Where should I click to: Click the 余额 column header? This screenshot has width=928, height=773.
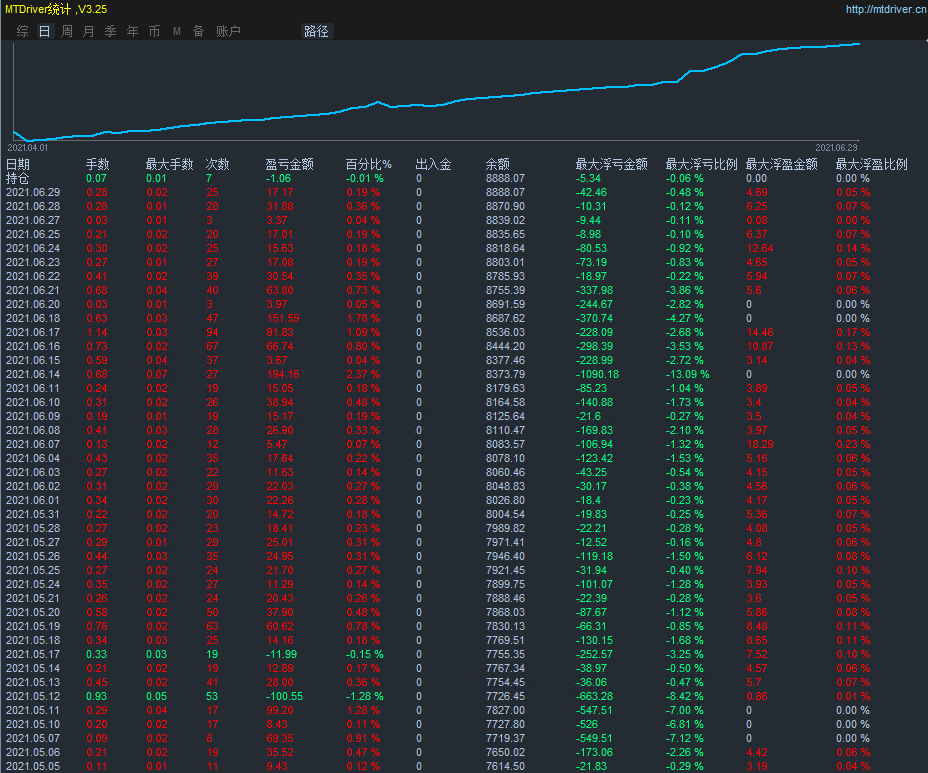[x=497, y=164]
